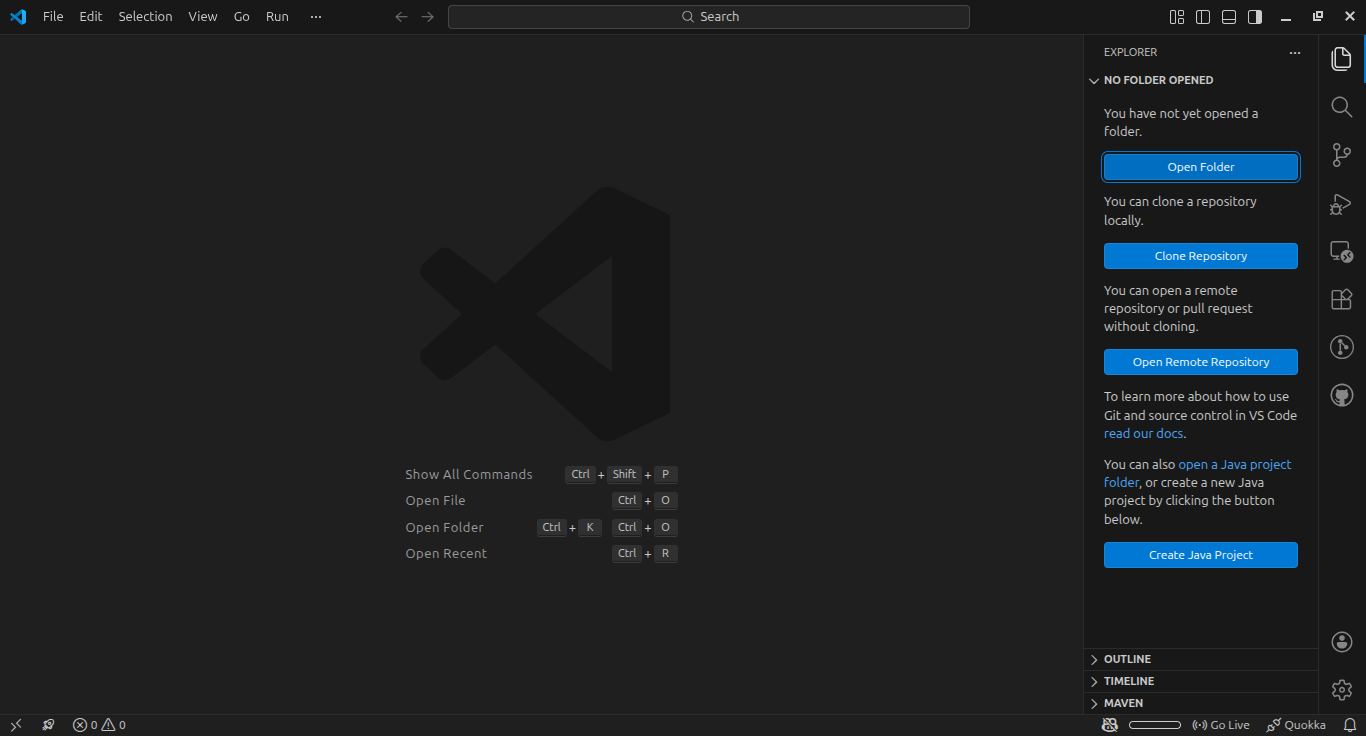Open the Git Graph icon in the activity bar
This screenshot has width=1366, height=736.
tap(1342, 347)
